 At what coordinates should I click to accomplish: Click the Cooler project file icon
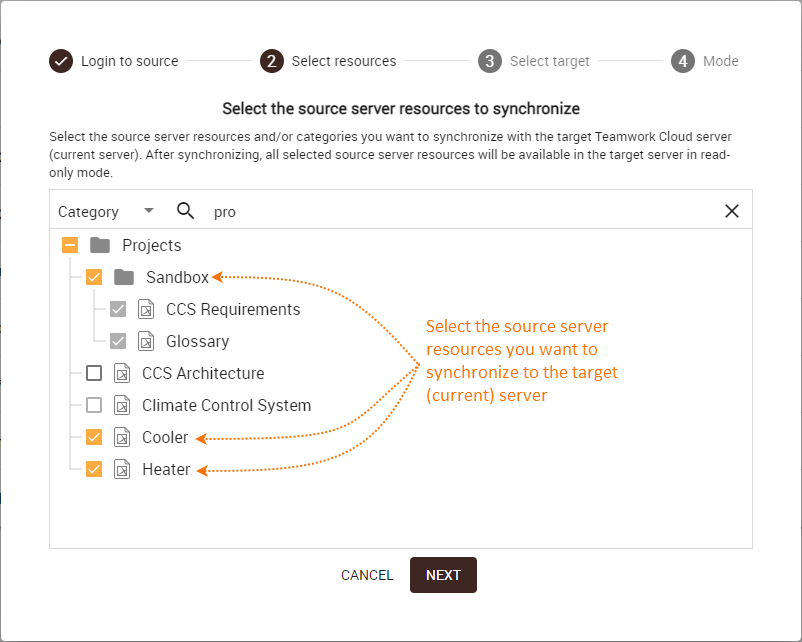[122, 437]
